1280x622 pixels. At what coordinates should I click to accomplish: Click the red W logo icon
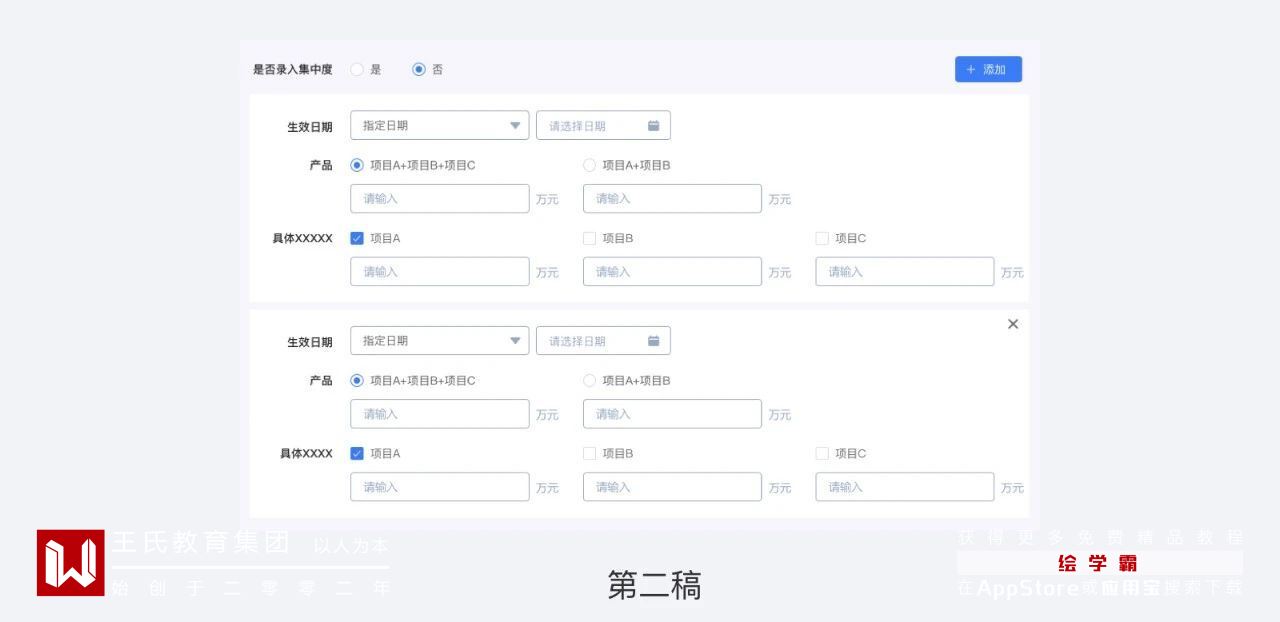[x=71, y=563]
